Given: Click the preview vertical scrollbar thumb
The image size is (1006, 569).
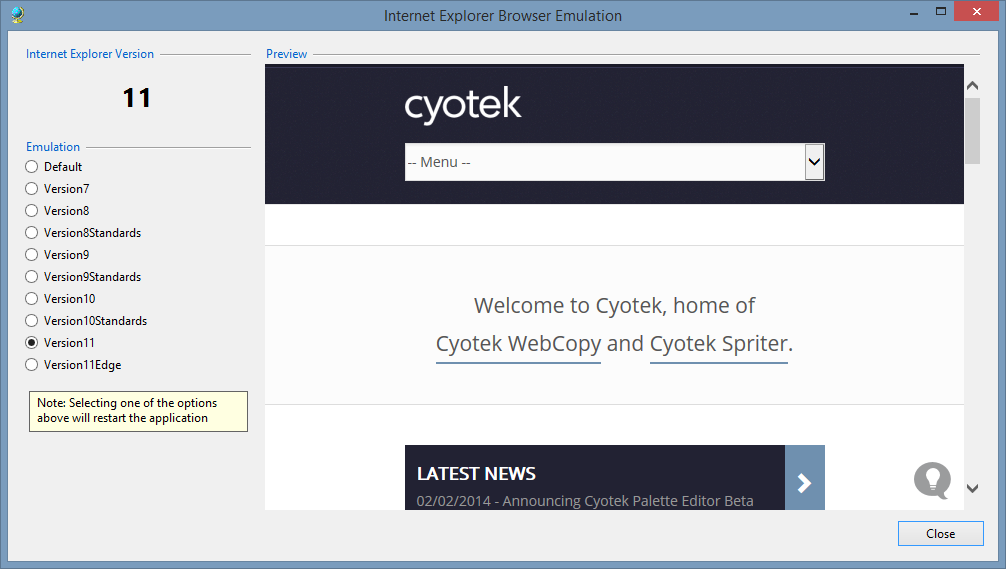Looking at the screenshot, I should (973, 131).
